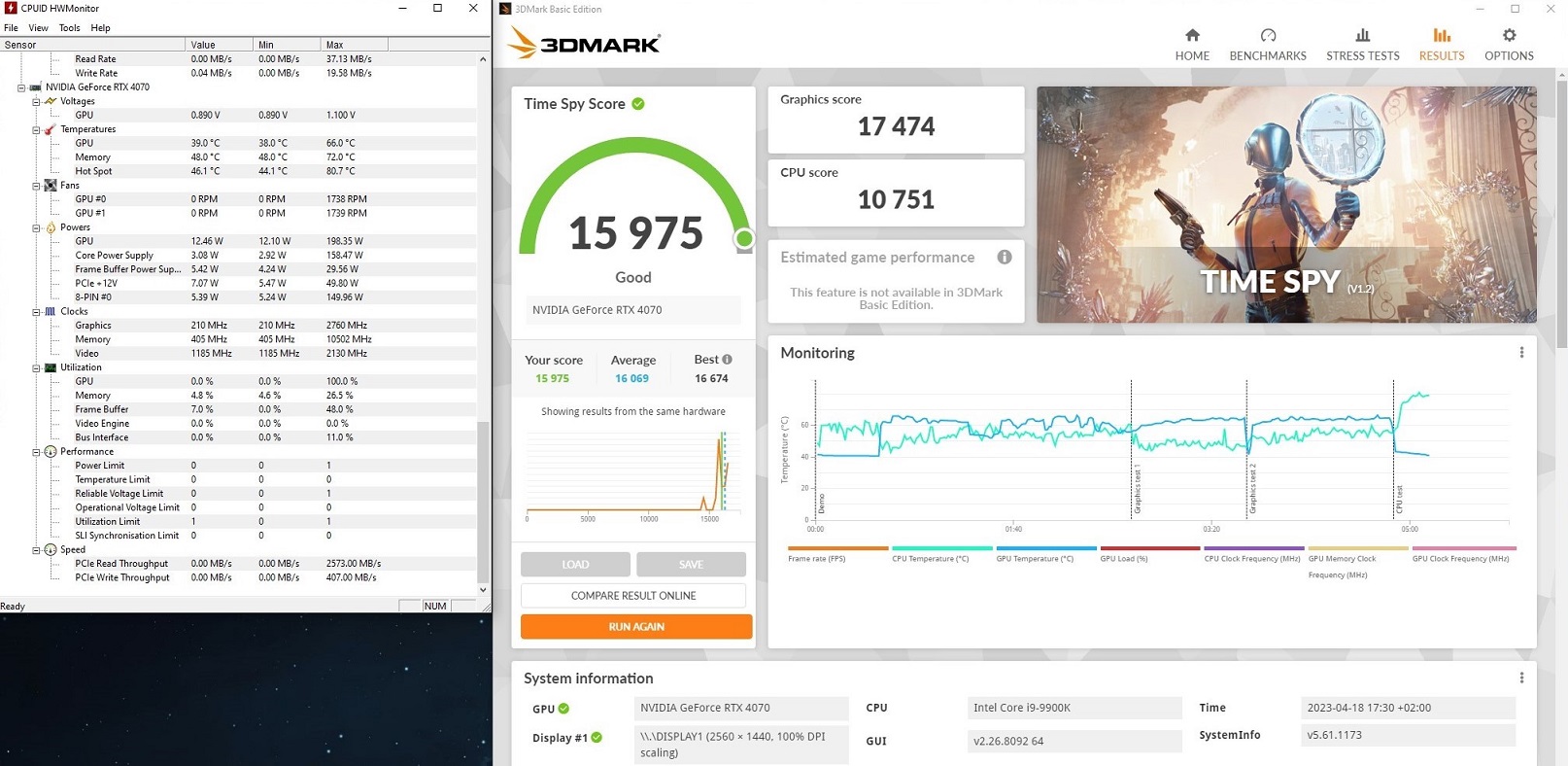The width and height of the screenshot is (1568, 766).
Task: Click the SAVE button
Action: [x=691, y=565]
